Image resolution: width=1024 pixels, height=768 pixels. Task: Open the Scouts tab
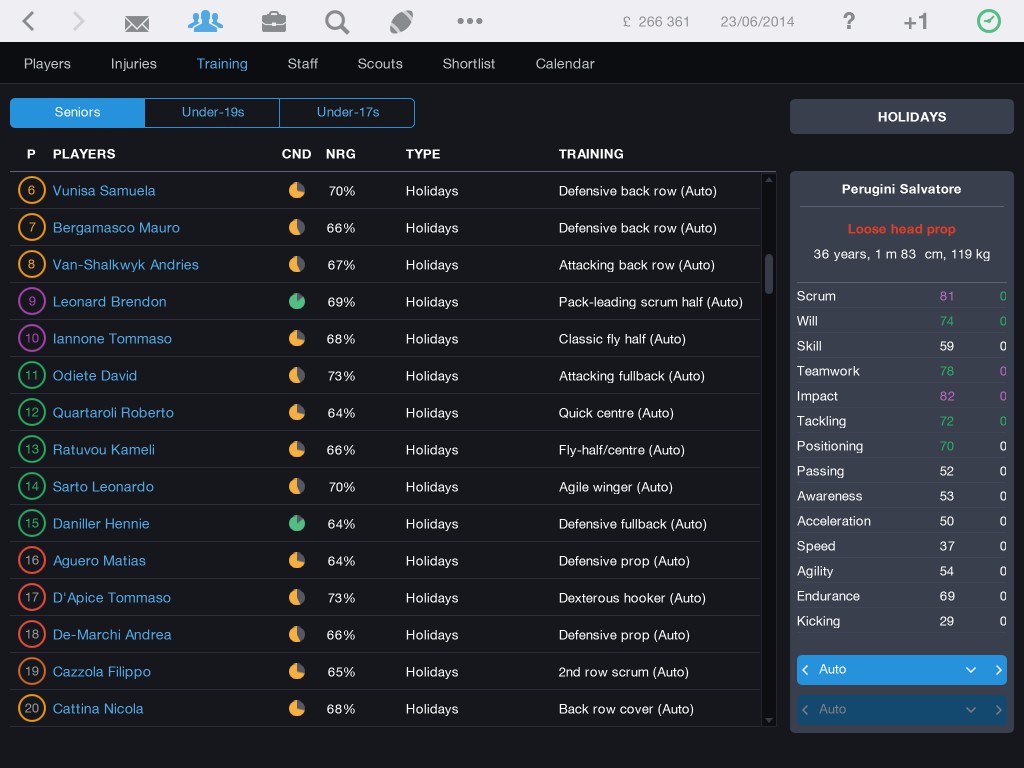[380, 63]
